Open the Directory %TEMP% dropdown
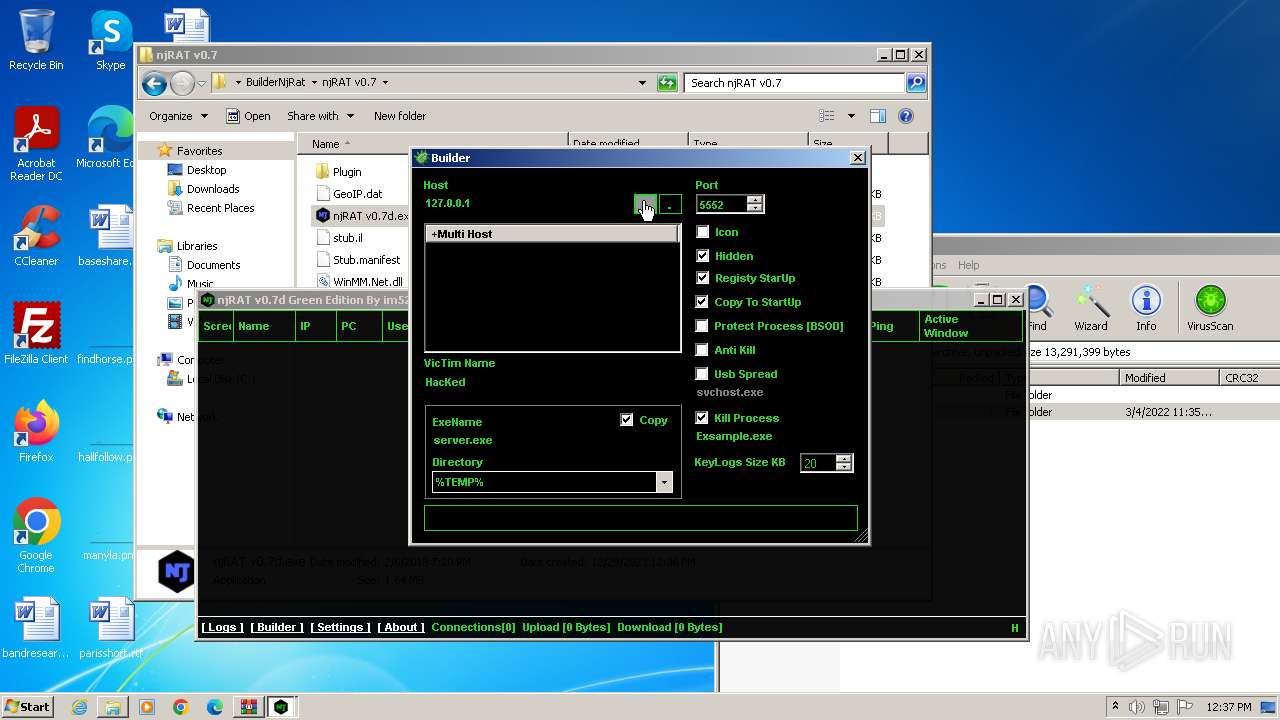This screenshot has width=1280, height=720. [664, 482]
